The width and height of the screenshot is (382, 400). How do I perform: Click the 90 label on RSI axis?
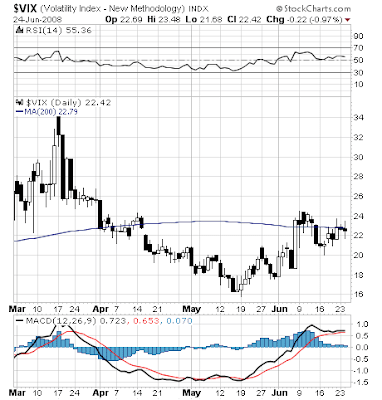[359, 36]
